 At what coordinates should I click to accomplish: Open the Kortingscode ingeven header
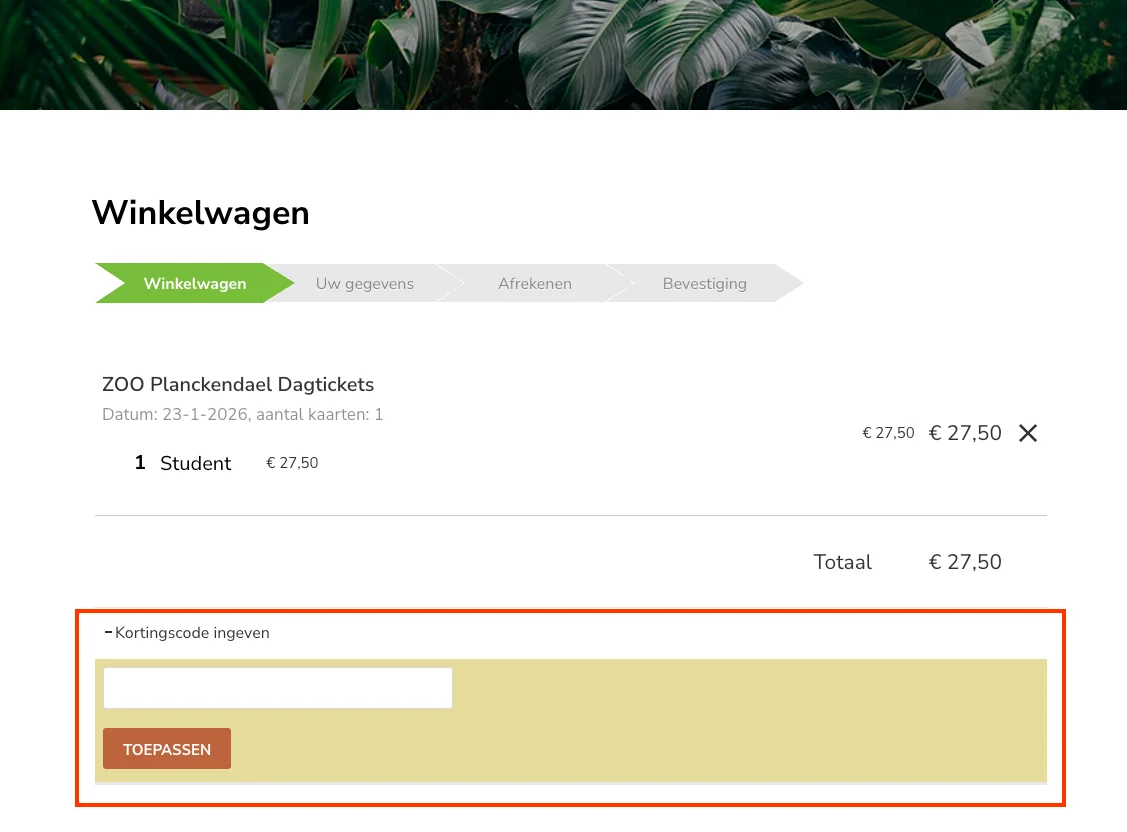coord(192,633)
